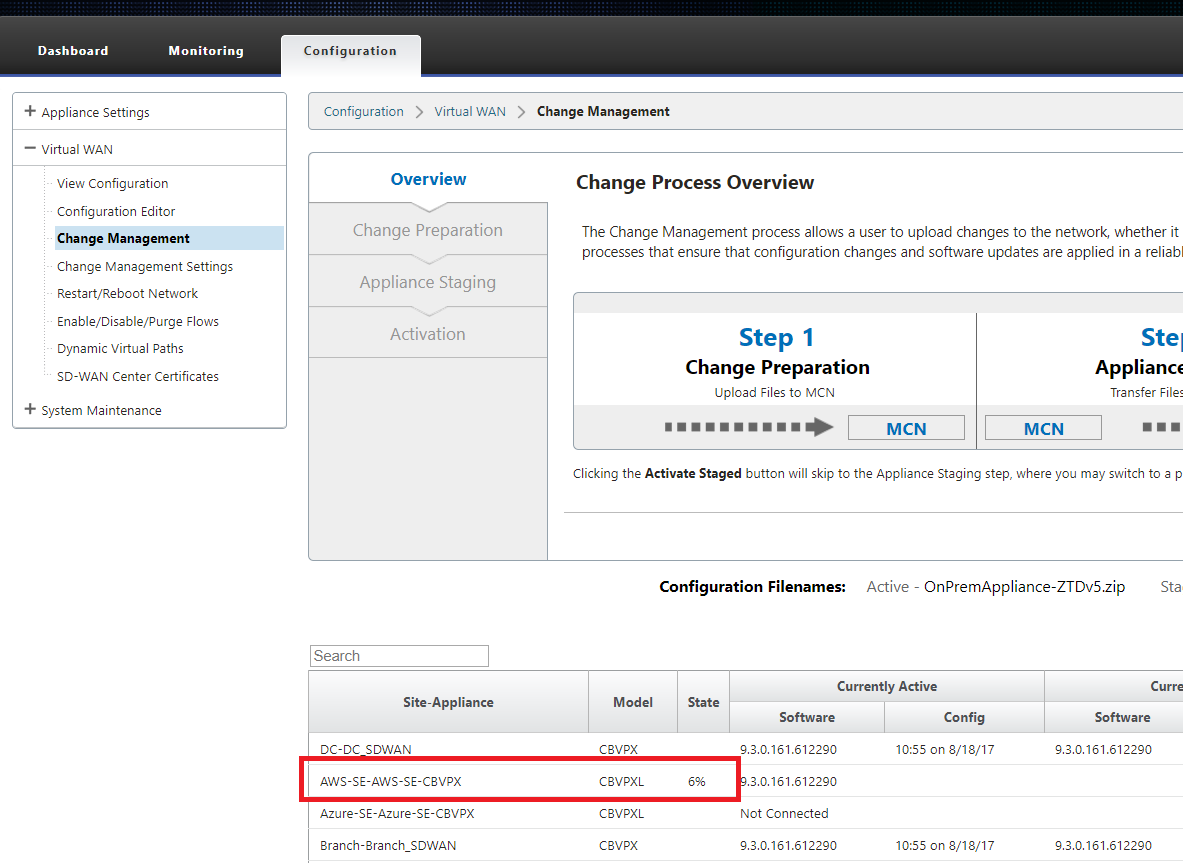Select Dynamic Virtual Paths
The height and width of the screenshot is (863, 1183).
pos(121,349)
